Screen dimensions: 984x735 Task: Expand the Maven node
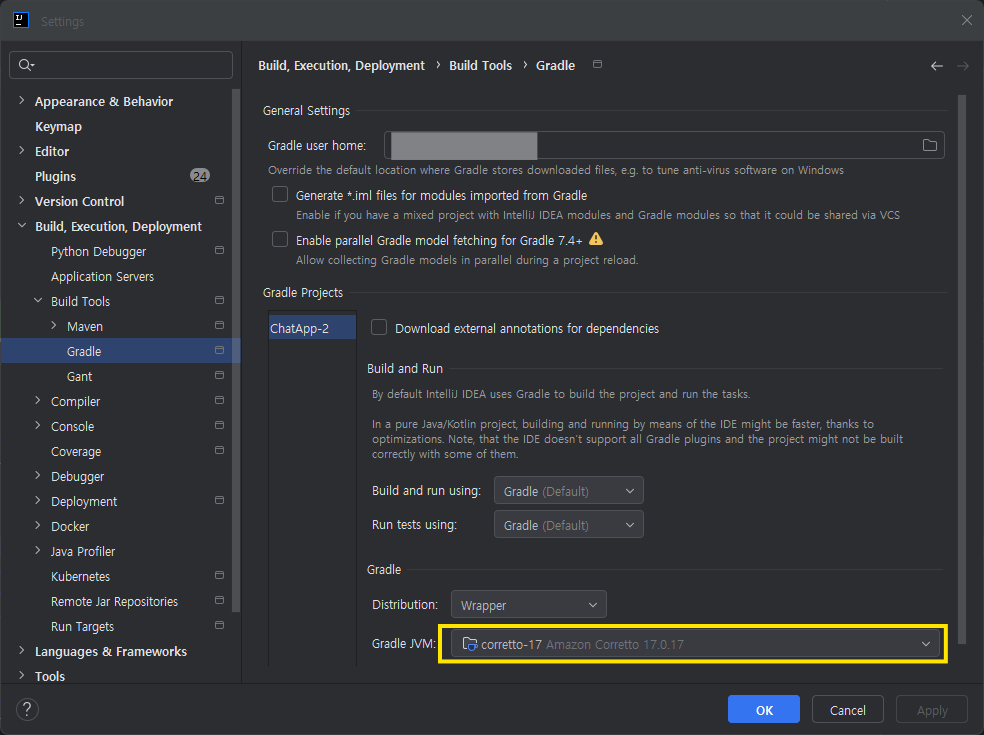tap(54, 326)
